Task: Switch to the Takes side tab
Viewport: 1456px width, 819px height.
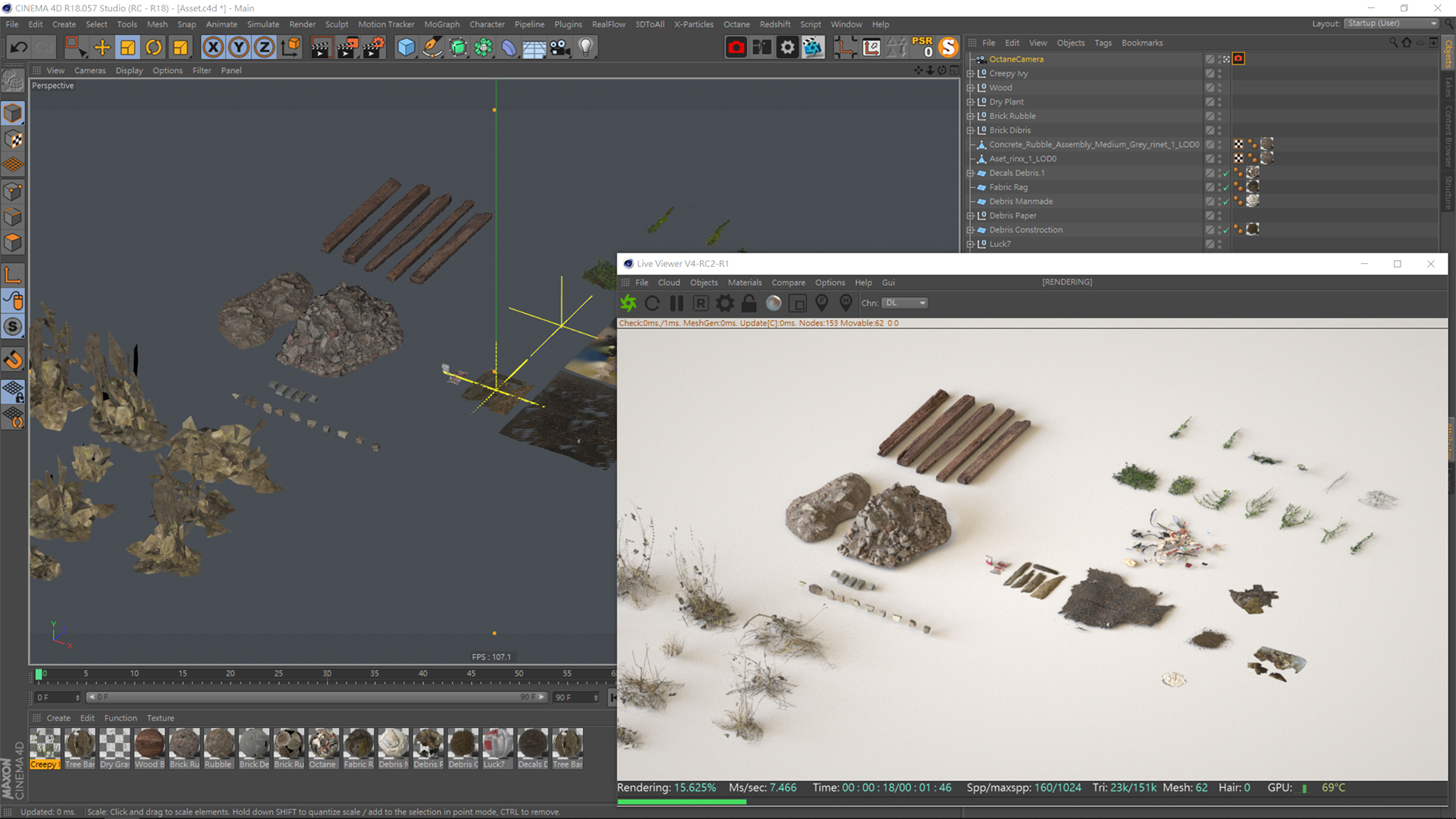Action: point(1448,87)
